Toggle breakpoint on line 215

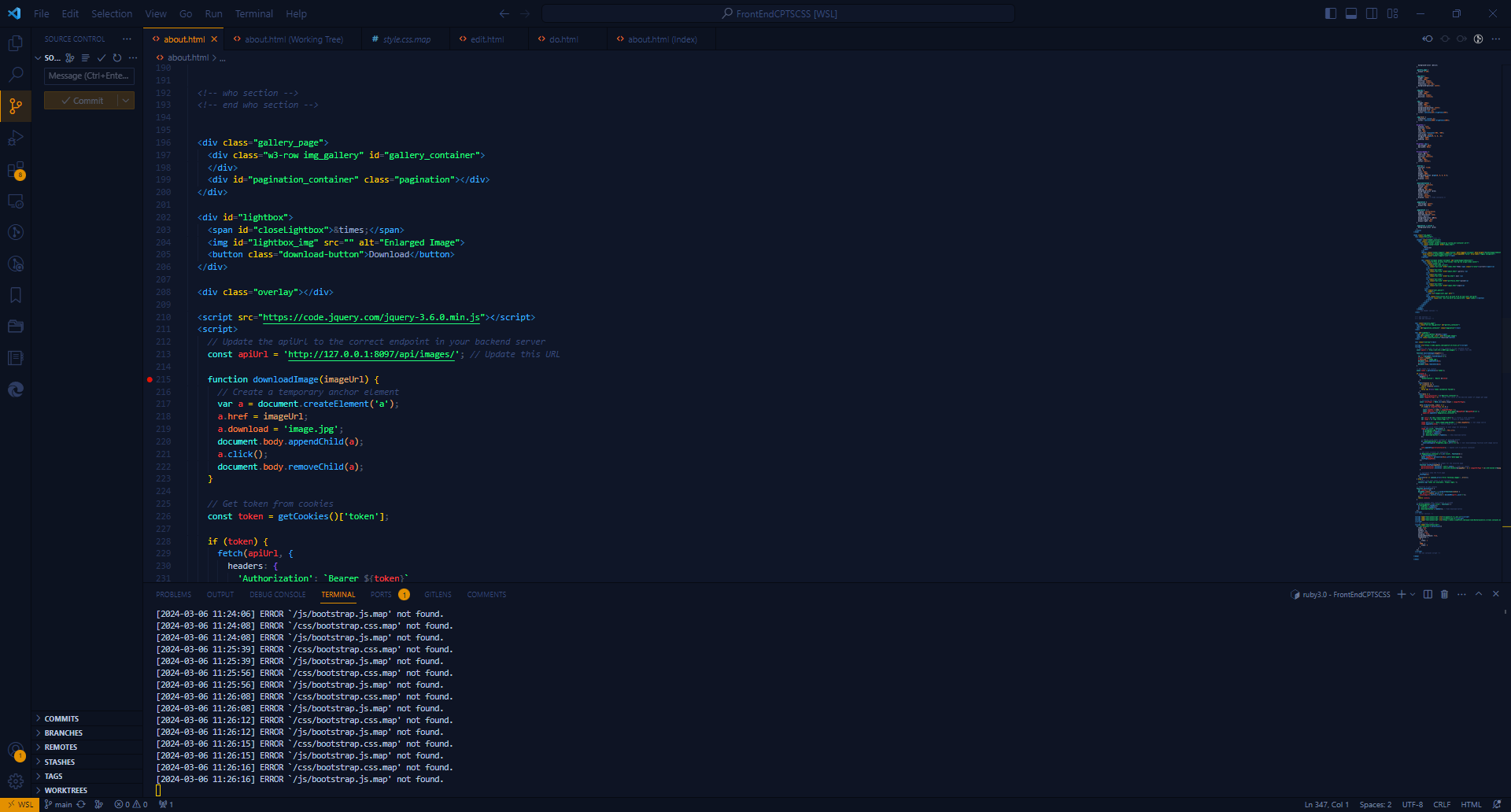tap(150, 379)
